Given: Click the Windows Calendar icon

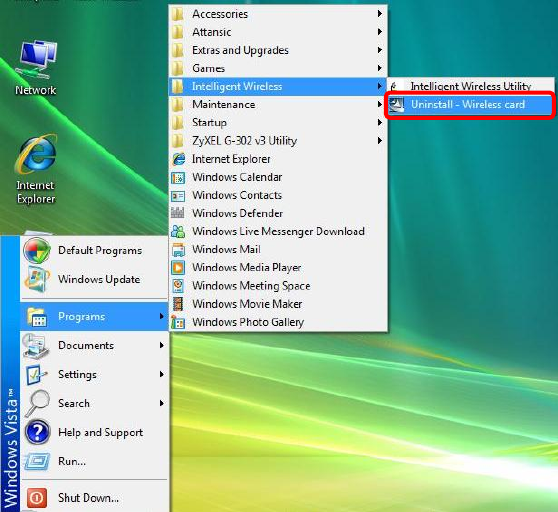Looking at the screenshot, I should pos(178,177).
